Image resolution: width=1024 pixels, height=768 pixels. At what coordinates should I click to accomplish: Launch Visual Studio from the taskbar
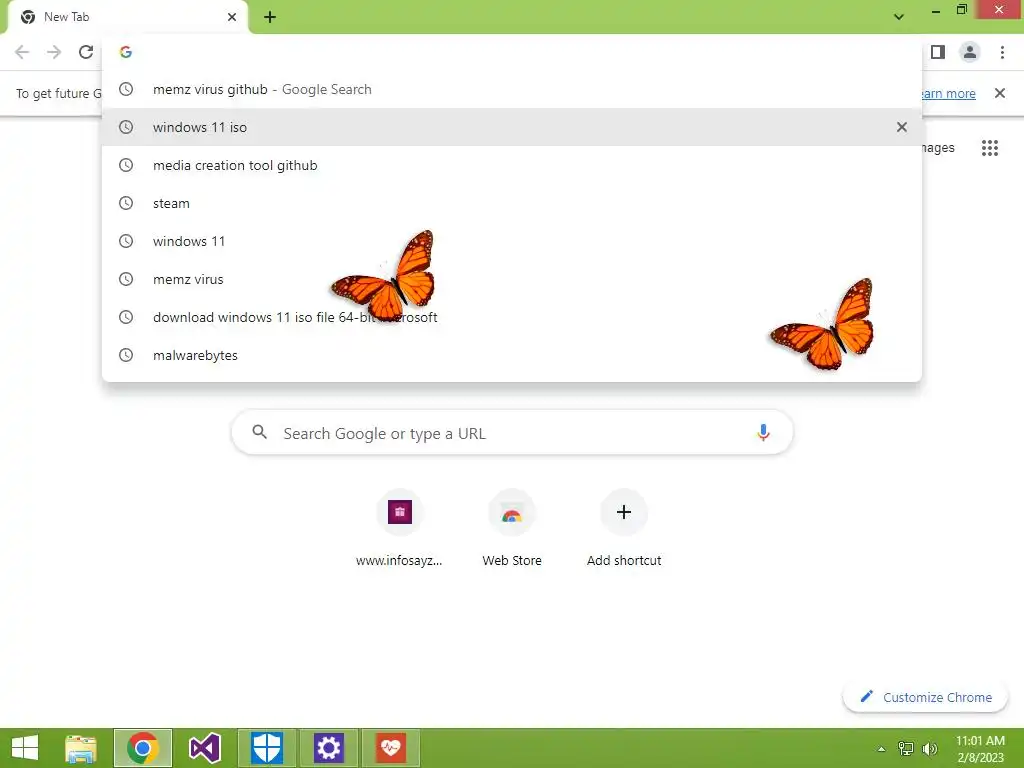tap(204, 748)
